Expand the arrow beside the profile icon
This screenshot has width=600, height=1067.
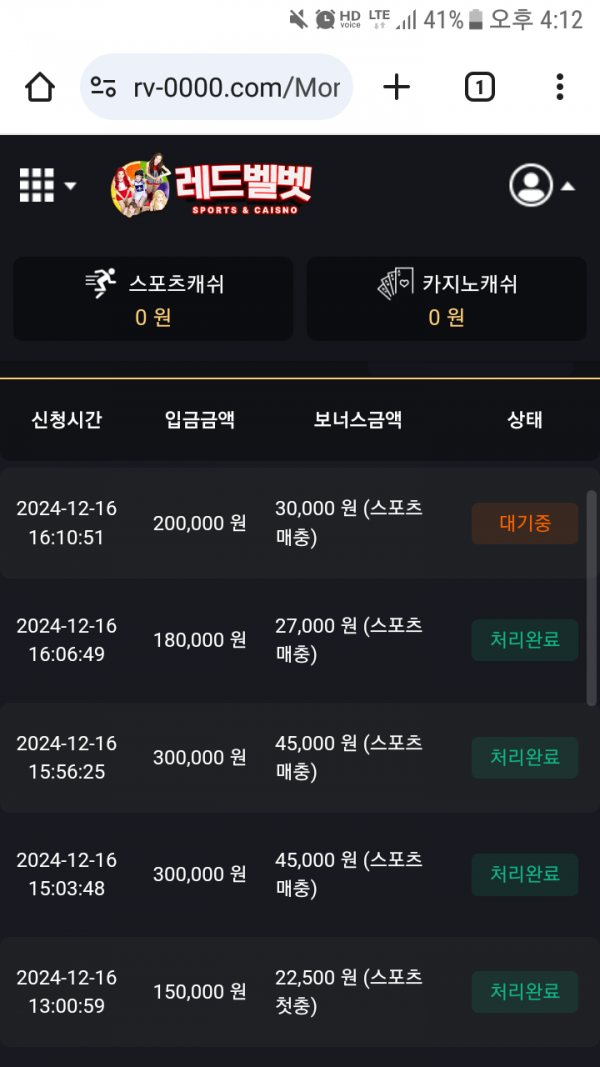[x=567, y=186]
